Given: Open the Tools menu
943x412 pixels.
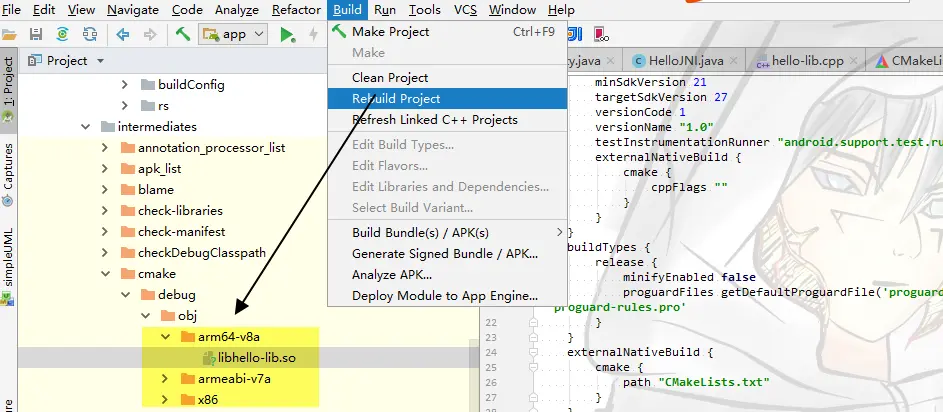Looking at the screenshot, I should (x=425, y=10).
